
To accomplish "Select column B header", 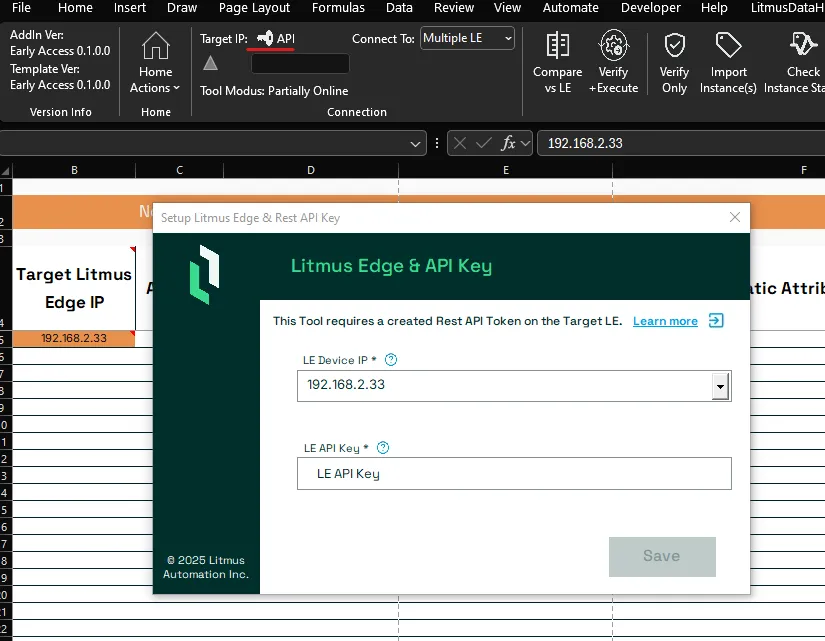I will (74, 170).
